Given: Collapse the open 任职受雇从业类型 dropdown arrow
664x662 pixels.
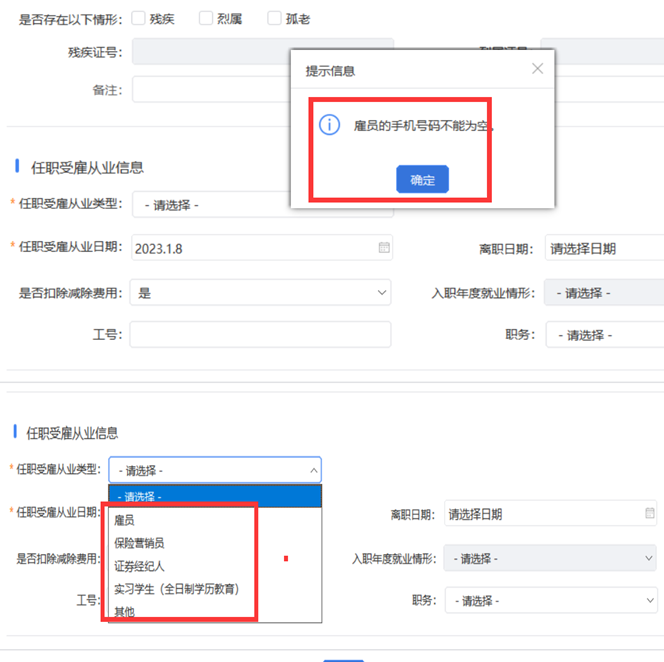Looking at the screenshot, I should (313, 469).
